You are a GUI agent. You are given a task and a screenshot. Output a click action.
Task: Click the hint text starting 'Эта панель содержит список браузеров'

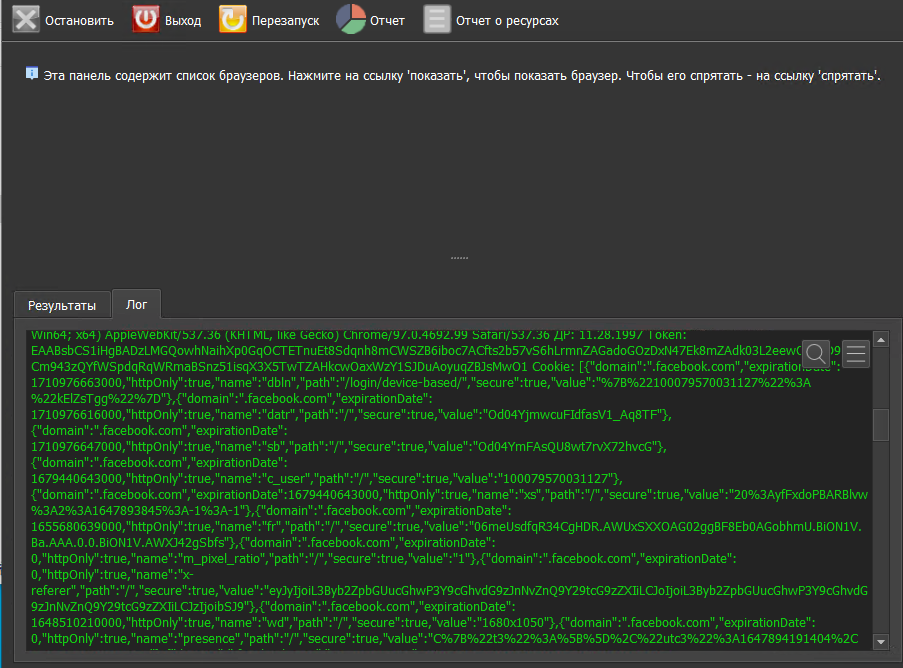[462, 75]
